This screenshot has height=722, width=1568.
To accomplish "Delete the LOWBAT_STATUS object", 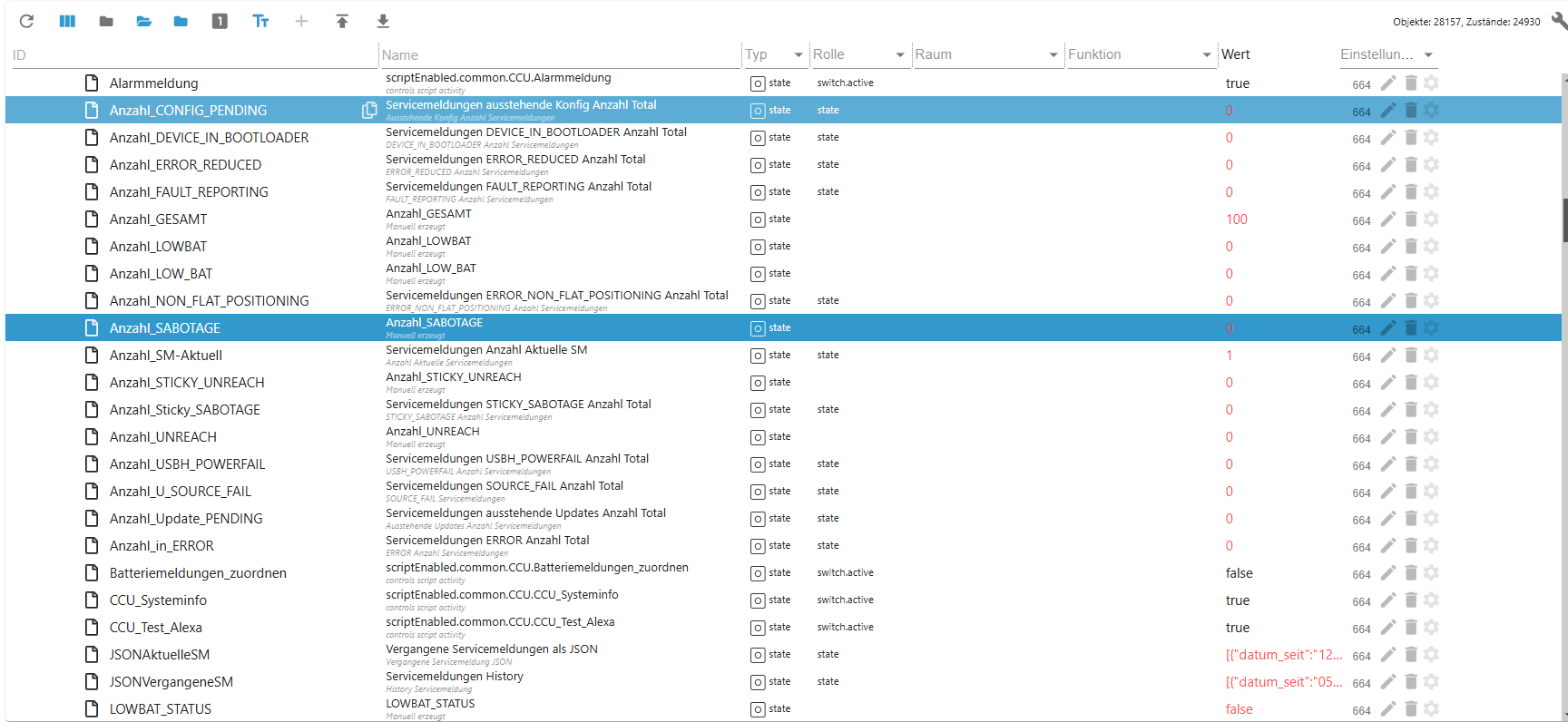I will [1411, 709].
